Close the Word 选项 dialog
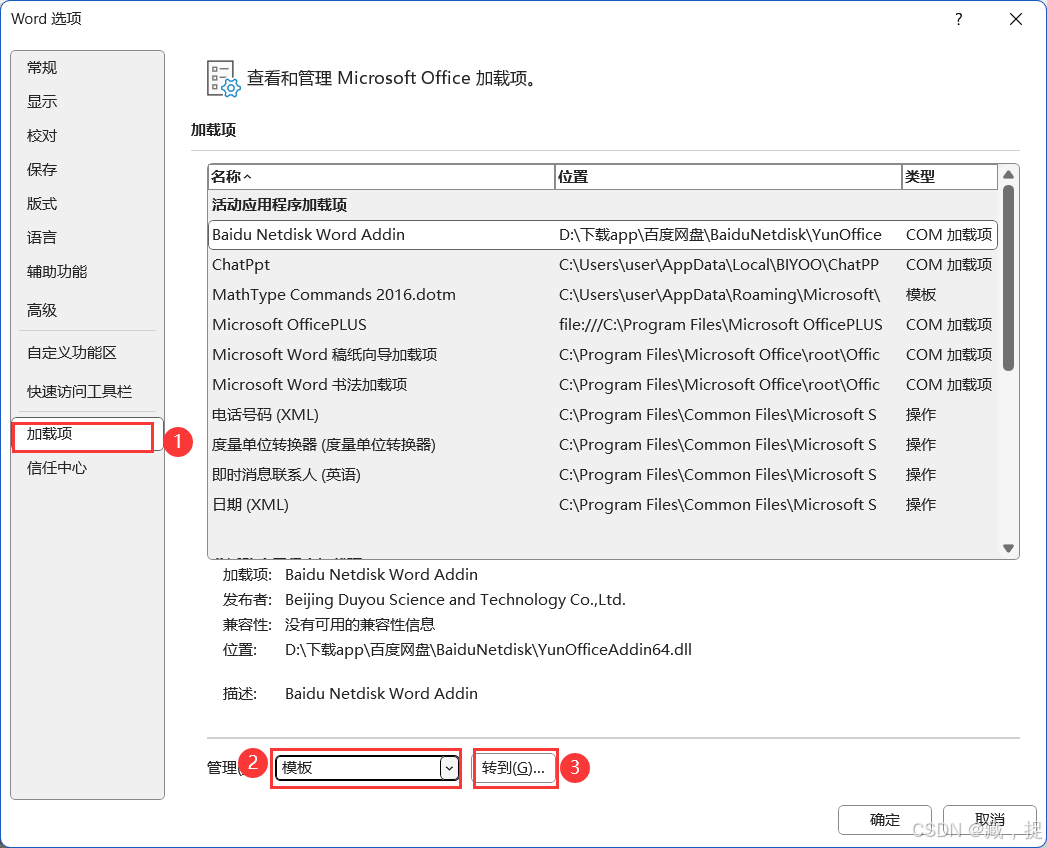Image resolution: width=1047 pixels, height=848 pixels. (x=1016, y=19)
